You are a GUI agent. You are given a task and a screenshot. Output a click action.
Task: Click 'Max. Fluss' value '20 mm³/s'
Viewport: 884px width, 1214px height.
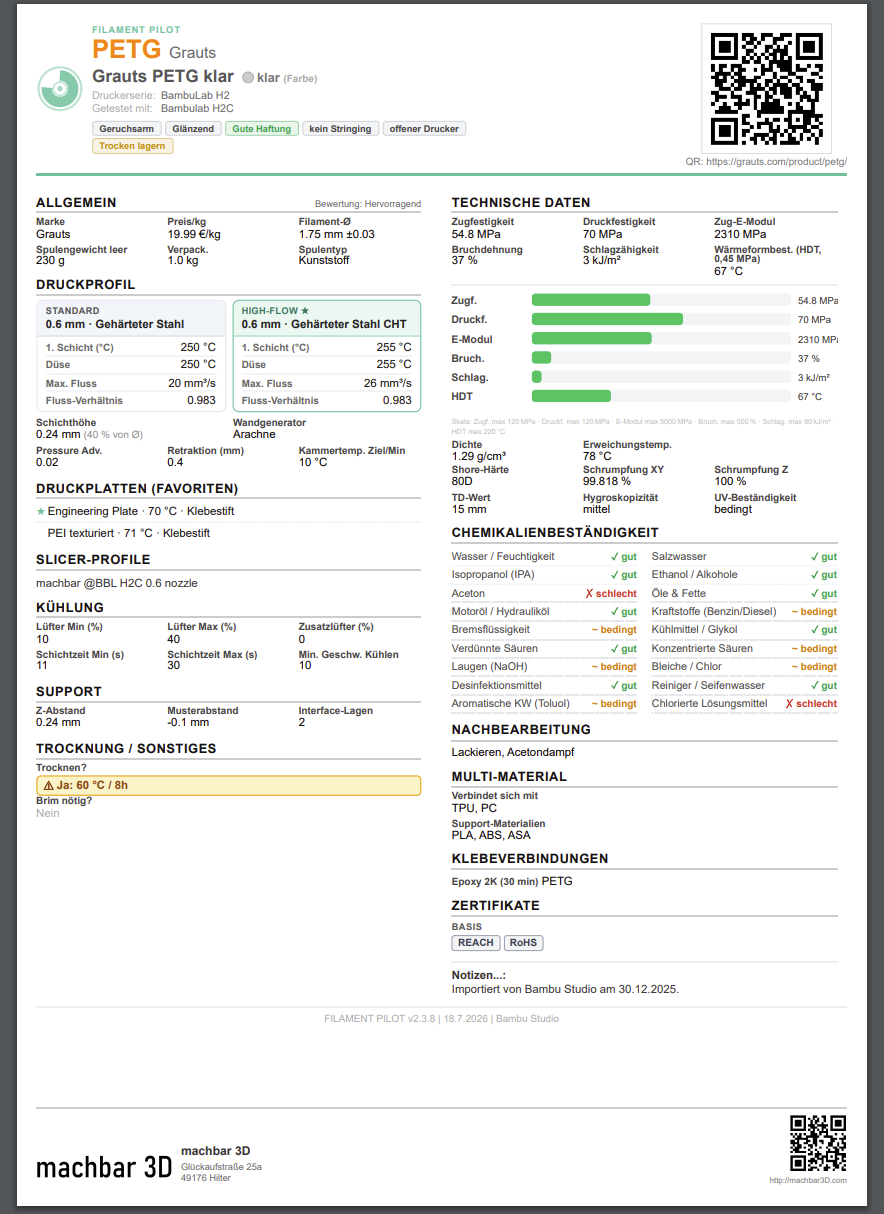pyautogui.click(x=192, y=383)
